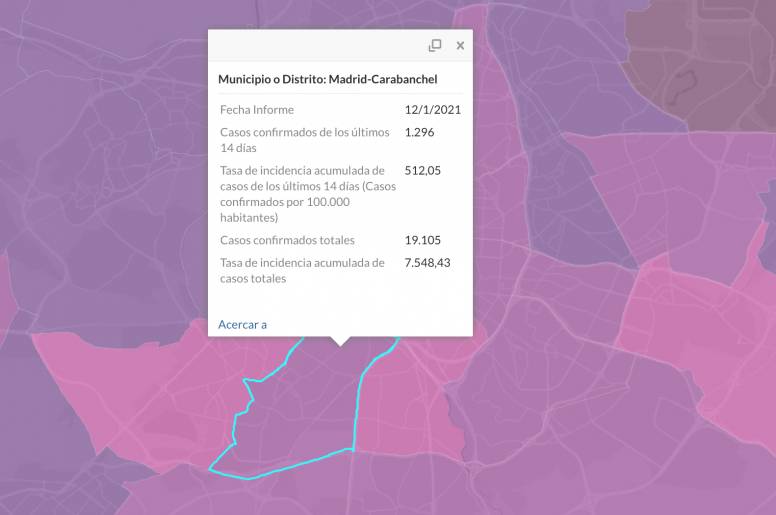The image size is (776, 515).
Task: Click the 512,05 incidence rate value
Action: [x=423, y=170]
